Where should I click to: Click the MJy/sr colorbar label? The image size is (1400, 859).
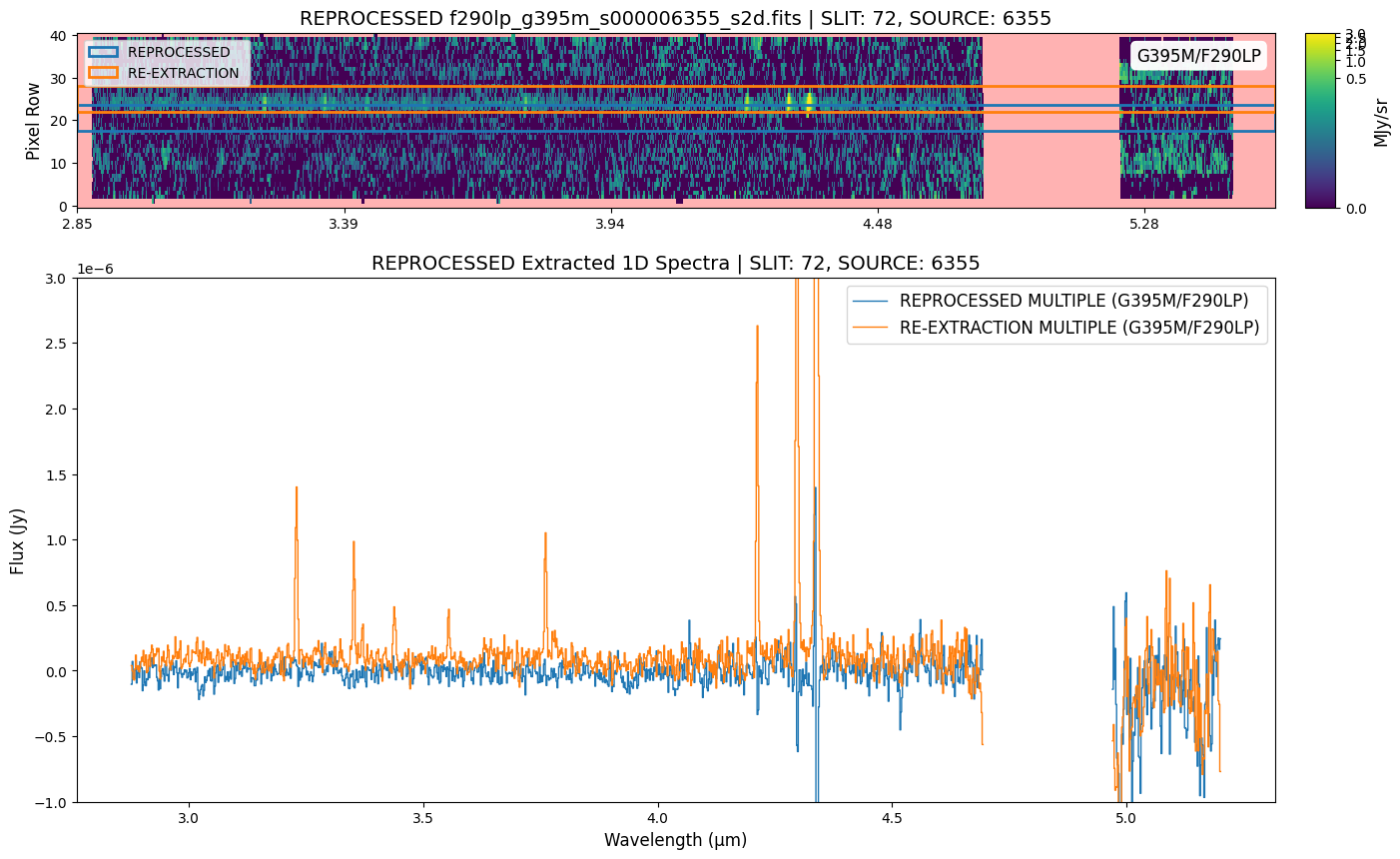[1381, 122]
